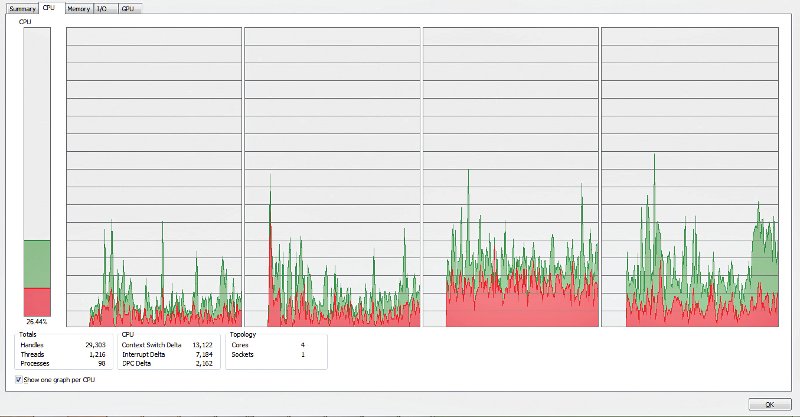Select the CPU tab

click(x=49, y=7)
